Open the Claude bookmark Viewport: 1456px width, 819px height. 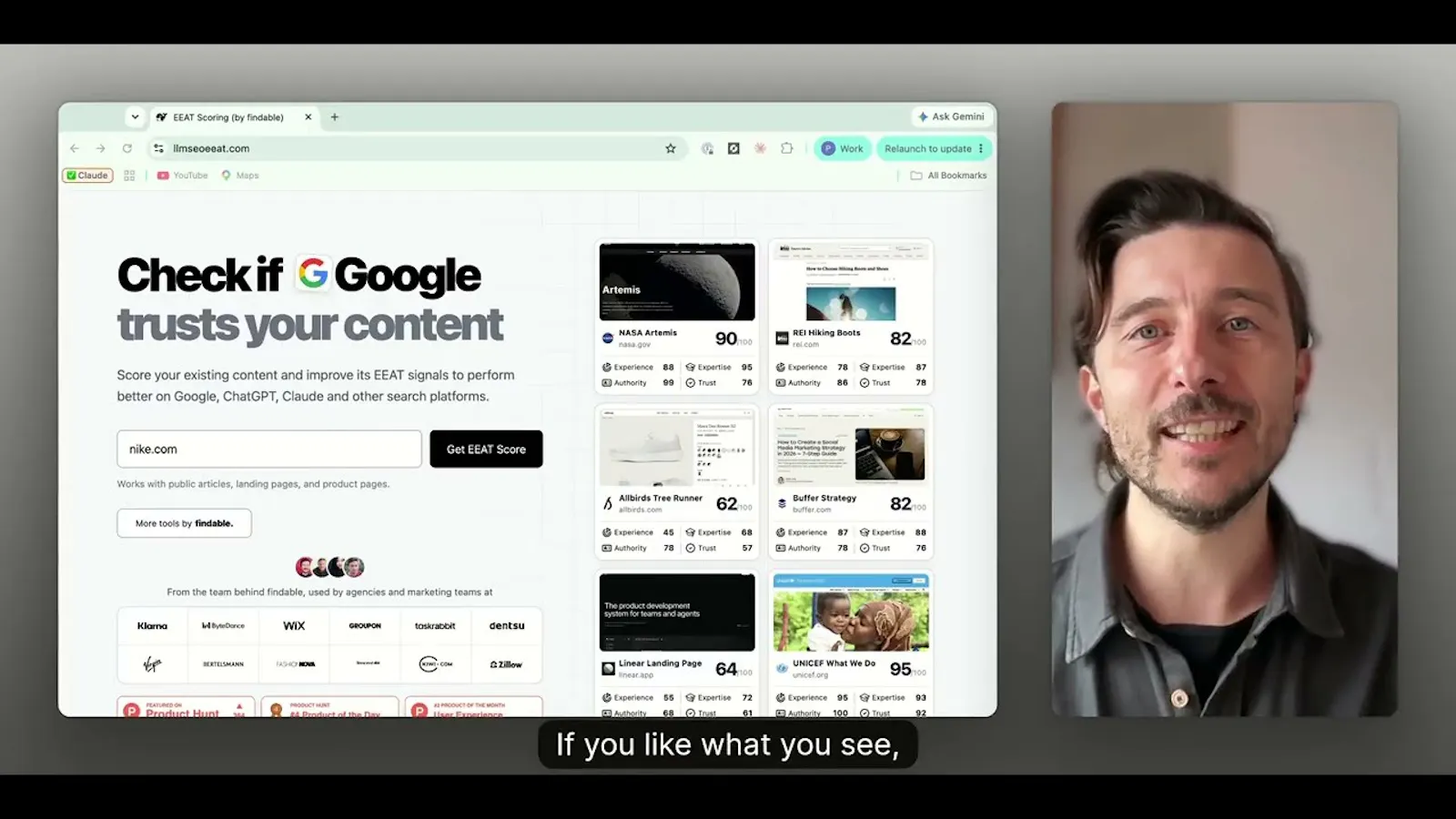(x=87, y=176)
